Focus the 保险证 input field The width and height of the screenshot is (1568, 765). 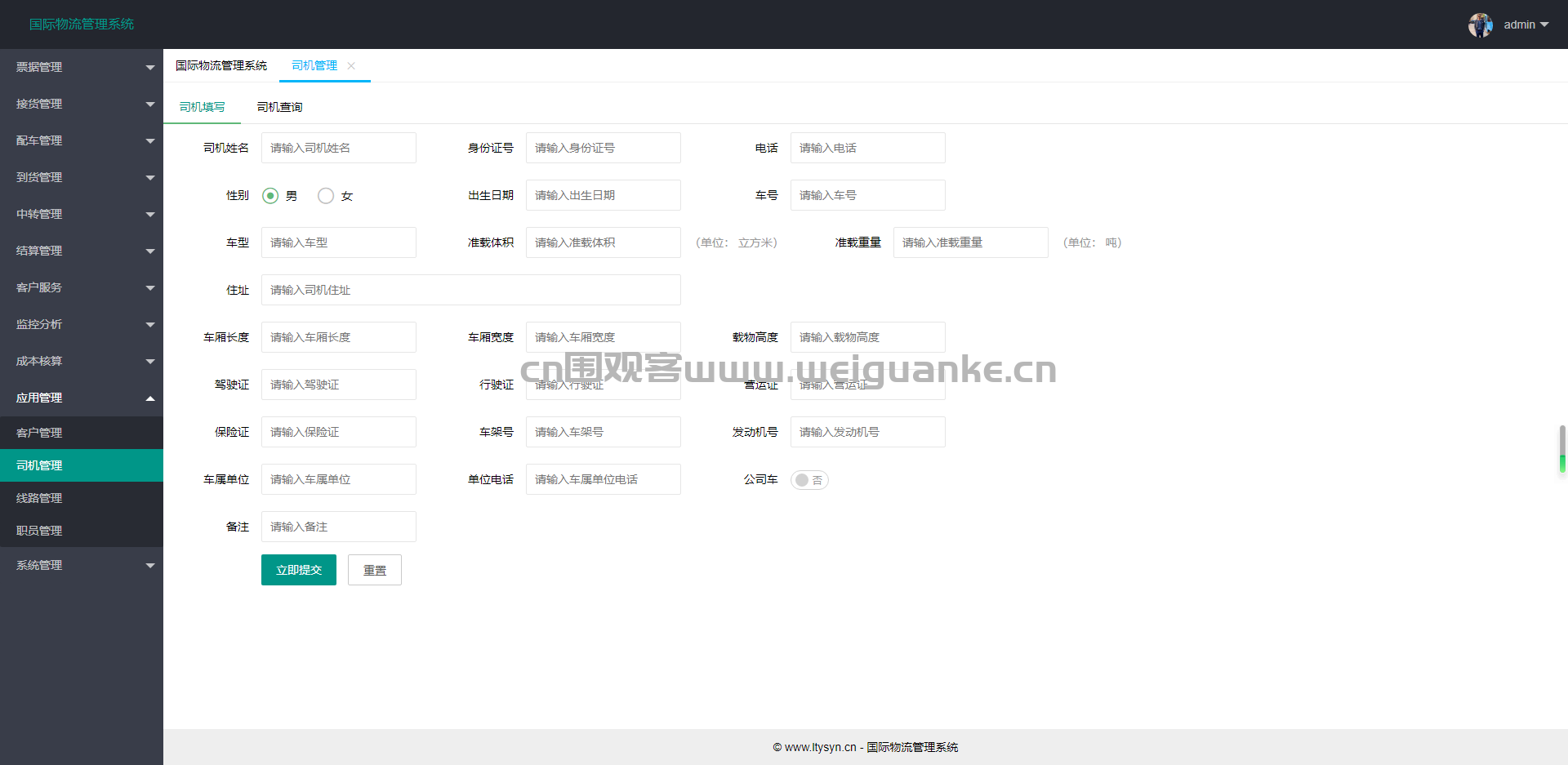tap(339, 432)
